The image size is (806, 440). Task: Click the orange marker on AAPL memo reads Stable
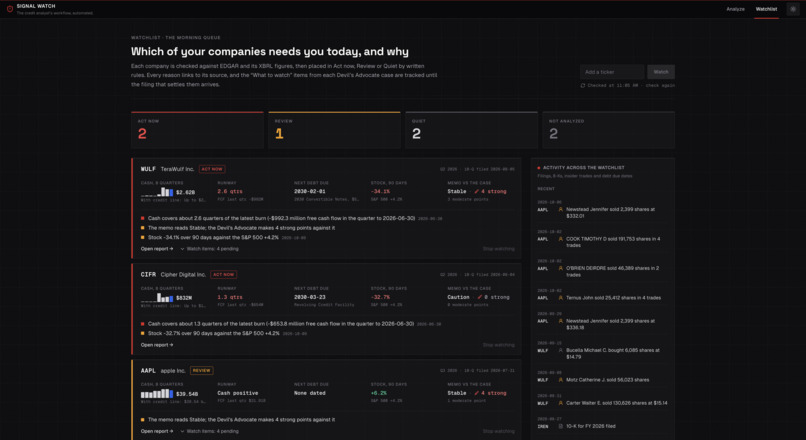click(x=143, y=420)
